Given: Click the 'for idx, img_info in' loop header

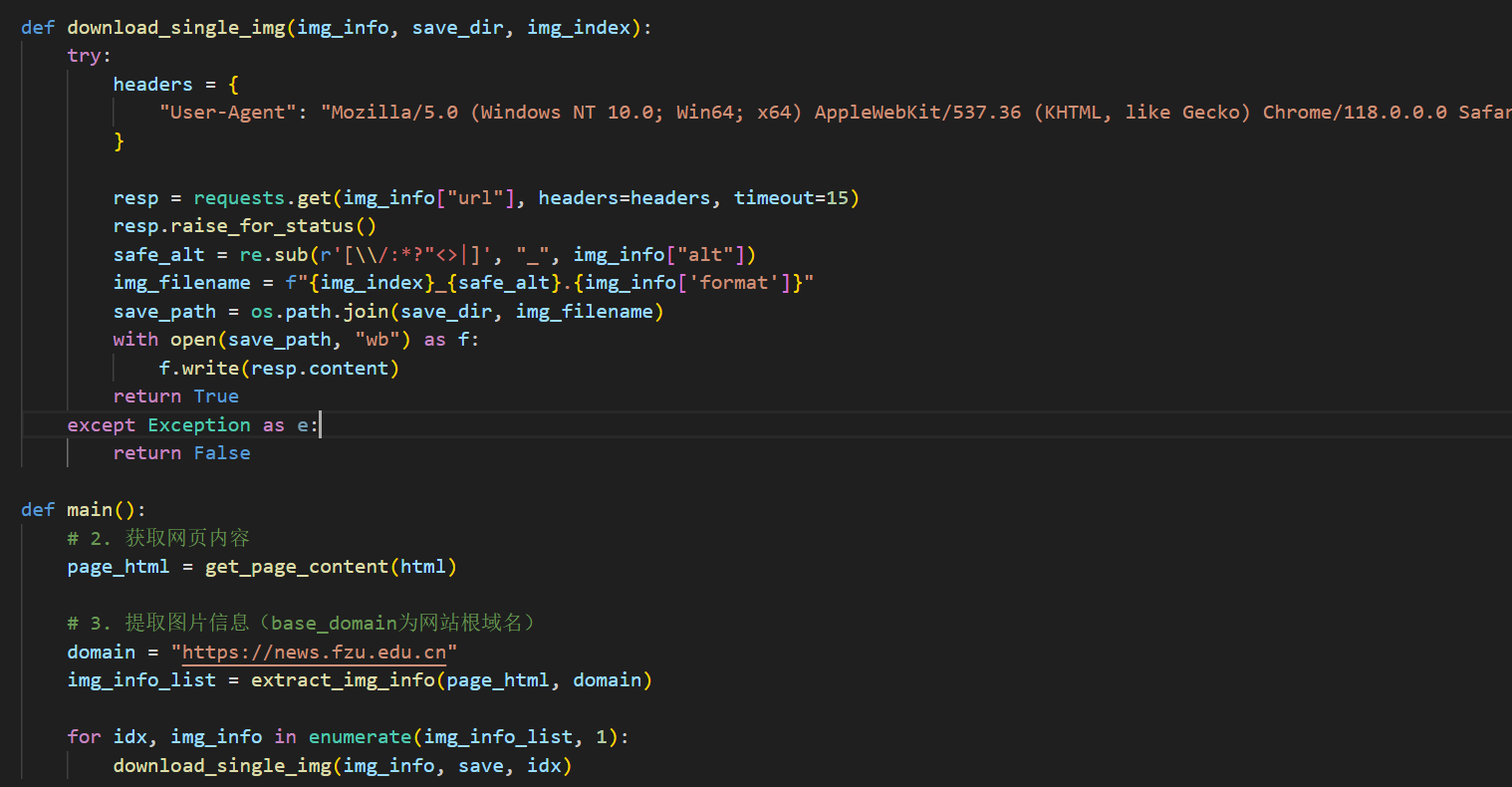Looking at the screenshot, I should coord(182,737).
